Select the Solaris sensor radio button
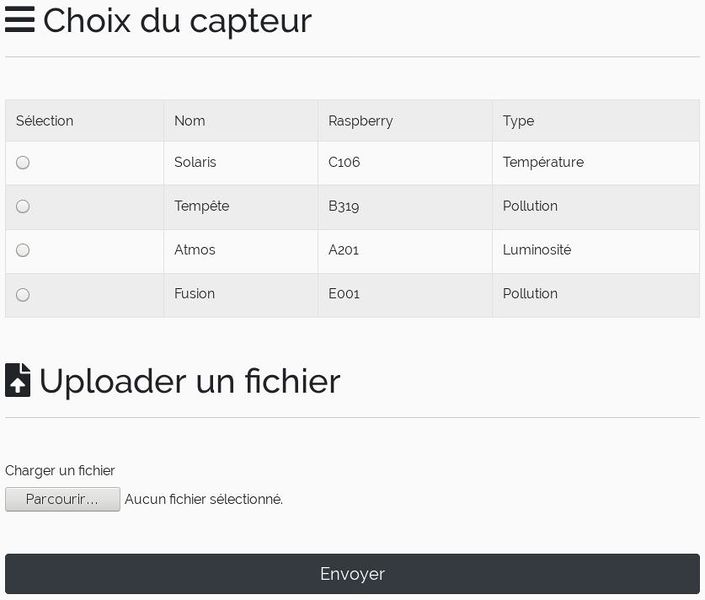This screenshot has height=600, width=705. click(23, 163)
